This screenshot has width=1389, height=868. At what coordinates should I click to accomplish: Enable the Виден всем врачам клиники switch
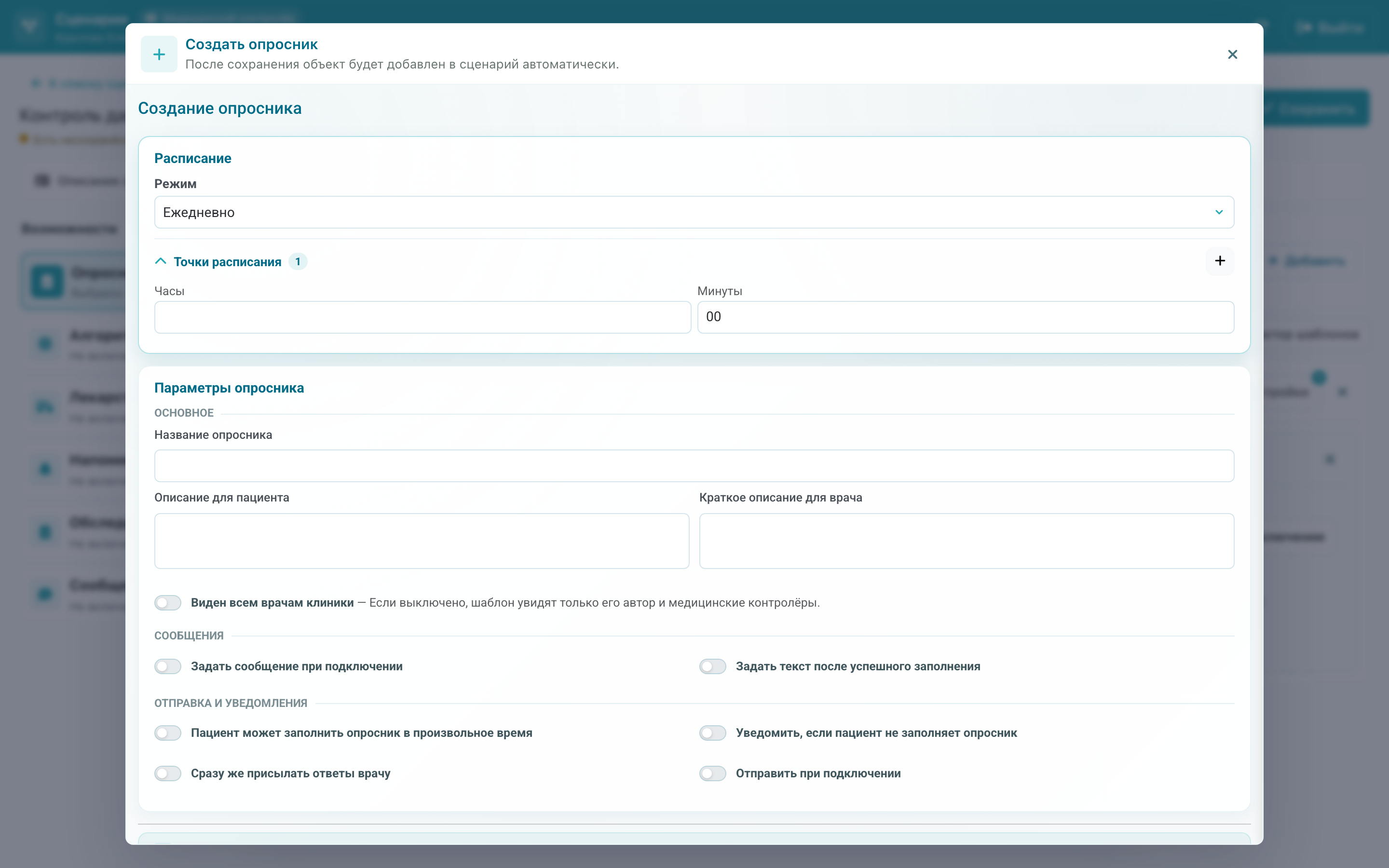pyautogui.click(x=168, y=603)
